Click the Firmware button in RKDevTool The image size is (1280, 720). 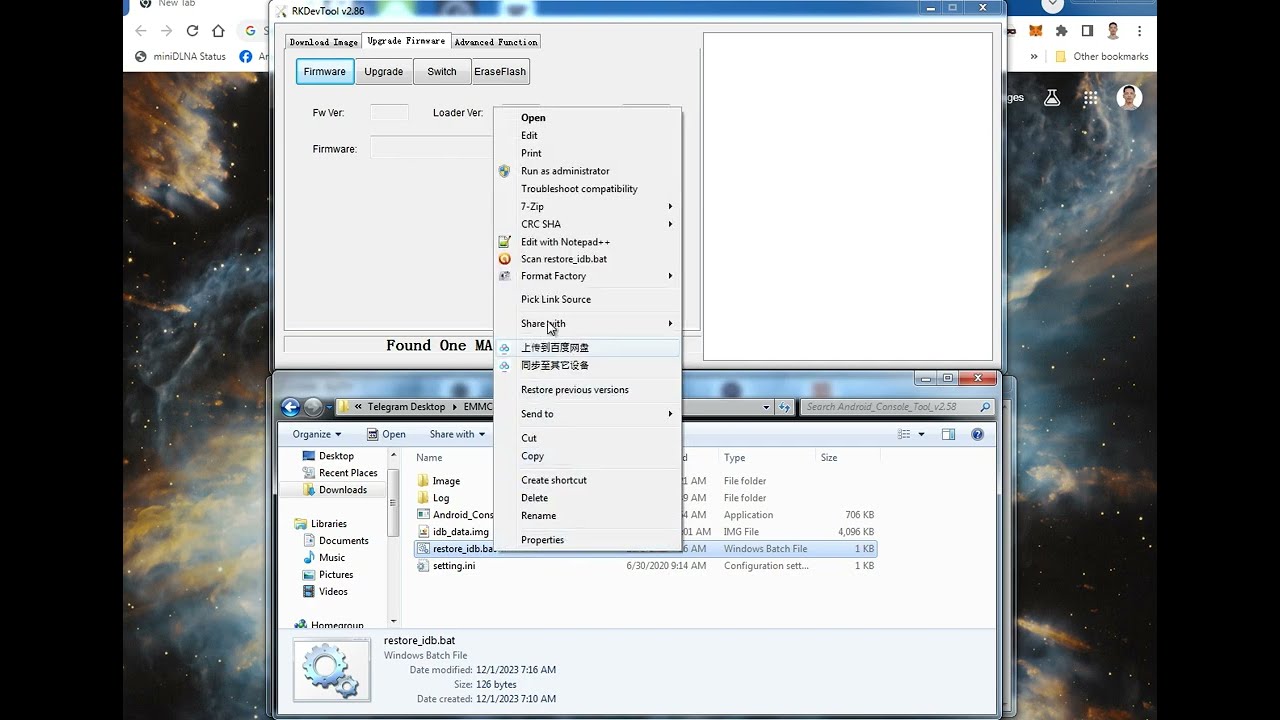click(x=325, y=72)
